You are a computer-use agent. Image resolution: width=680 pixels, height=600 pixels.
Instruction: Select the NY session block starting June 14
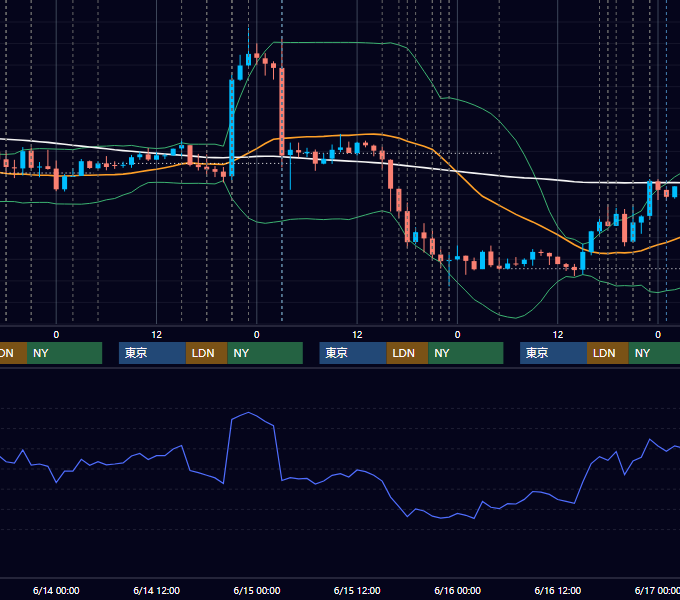tap(265, 353)
